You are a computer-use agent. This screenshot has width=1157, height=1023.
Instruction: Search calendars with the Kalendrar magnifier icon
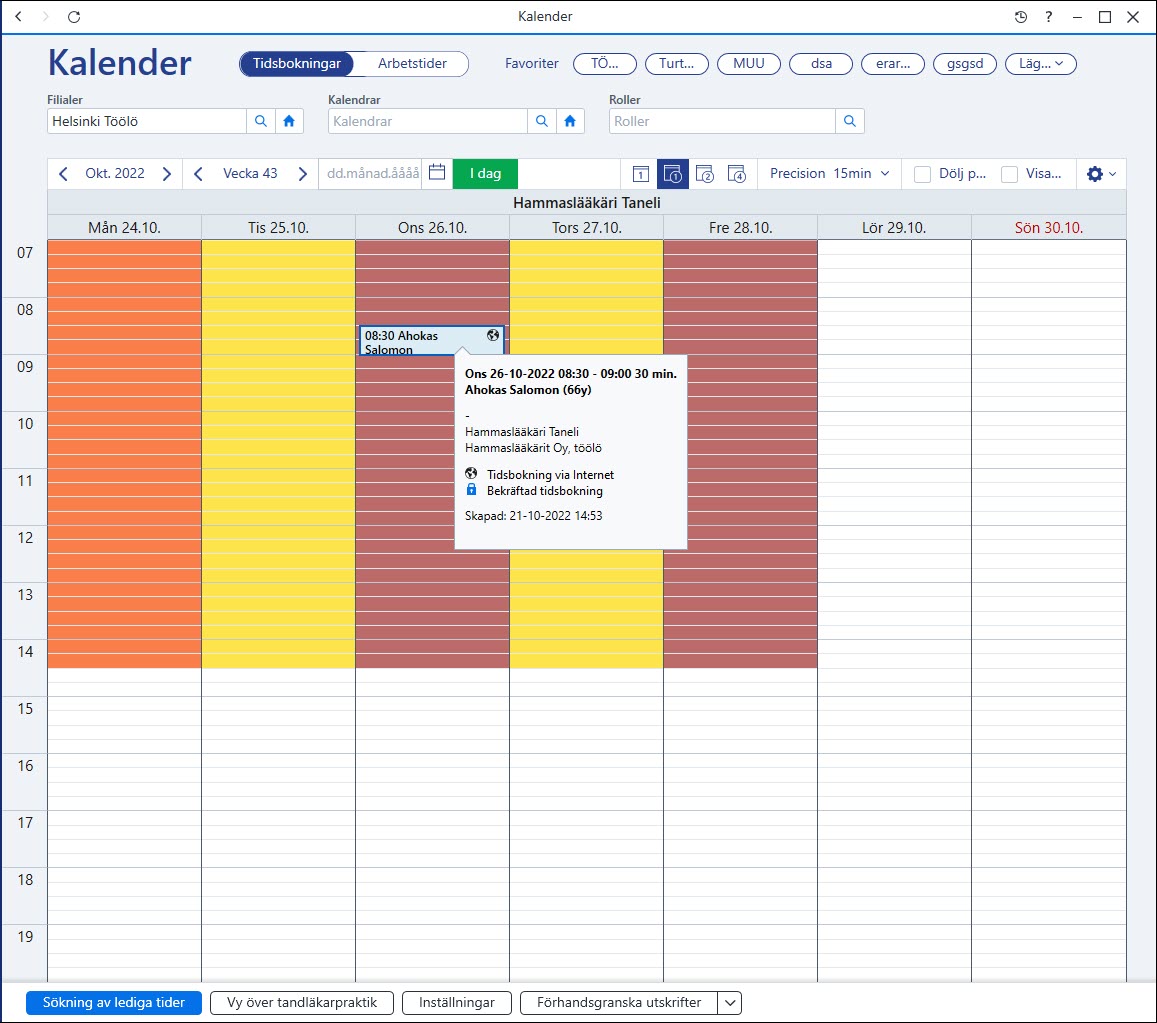pyautogui.click(x=542, y=121)
